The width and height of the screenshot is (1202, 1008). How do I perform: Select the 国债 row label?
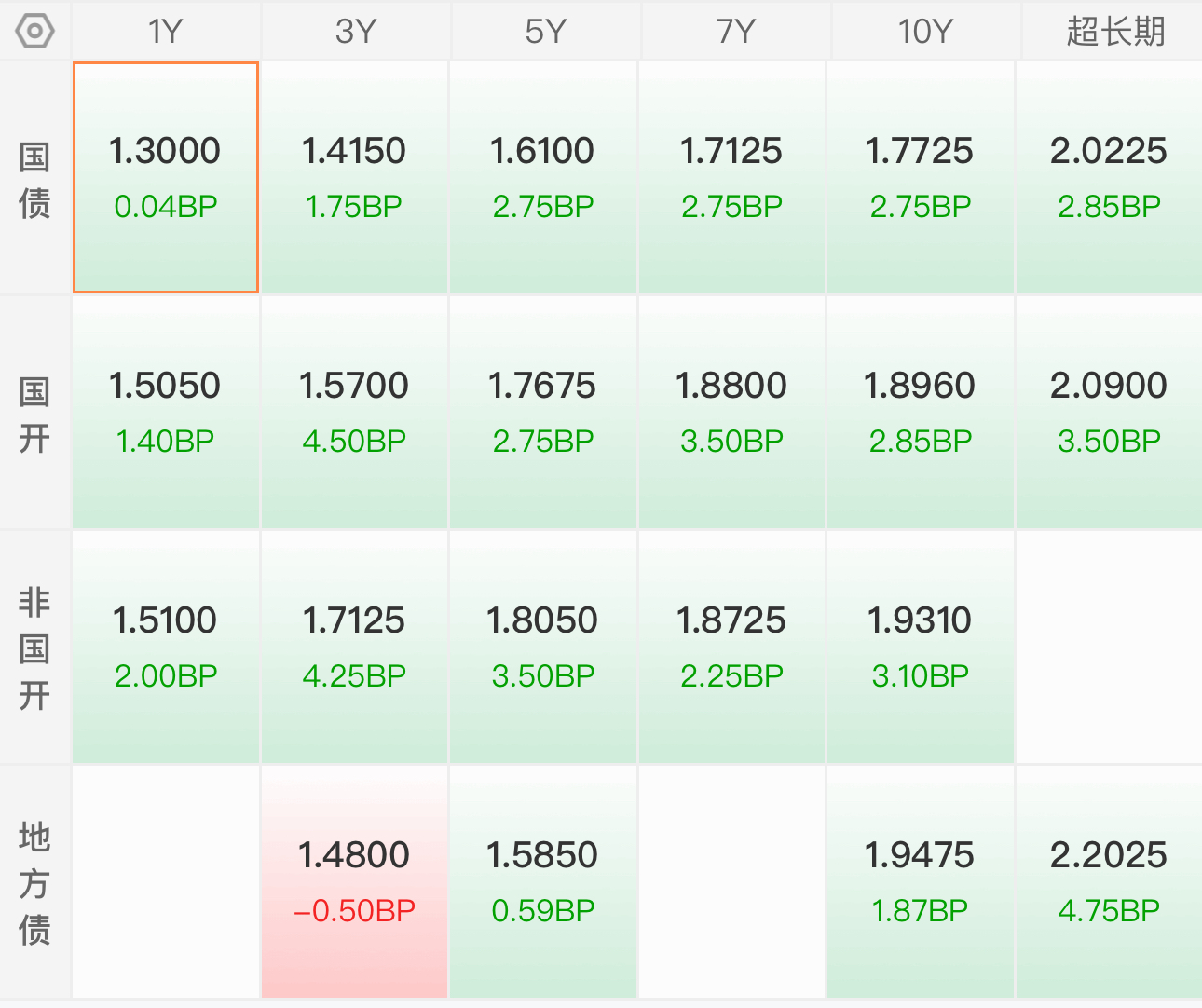(x=34, y=180)
